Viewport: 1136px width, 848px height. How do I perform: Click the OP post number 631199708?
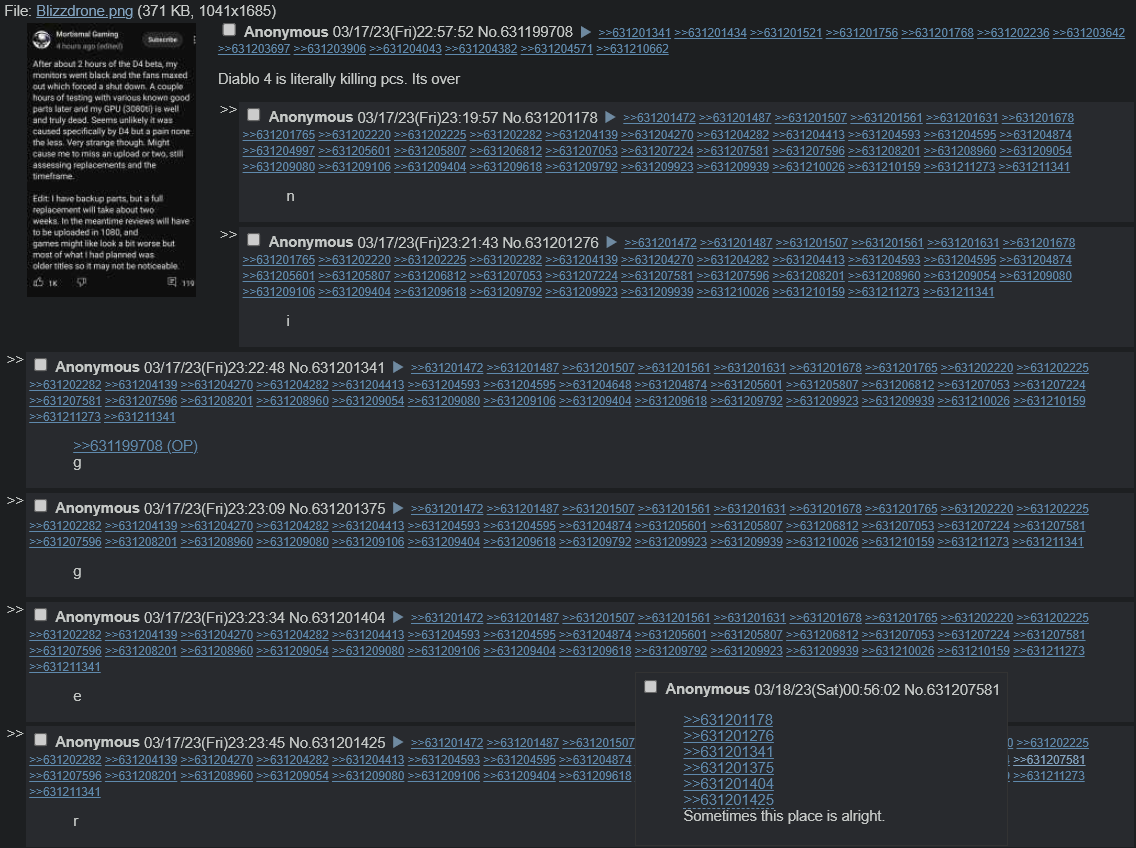pyautogui.click(x=535, y=33)
